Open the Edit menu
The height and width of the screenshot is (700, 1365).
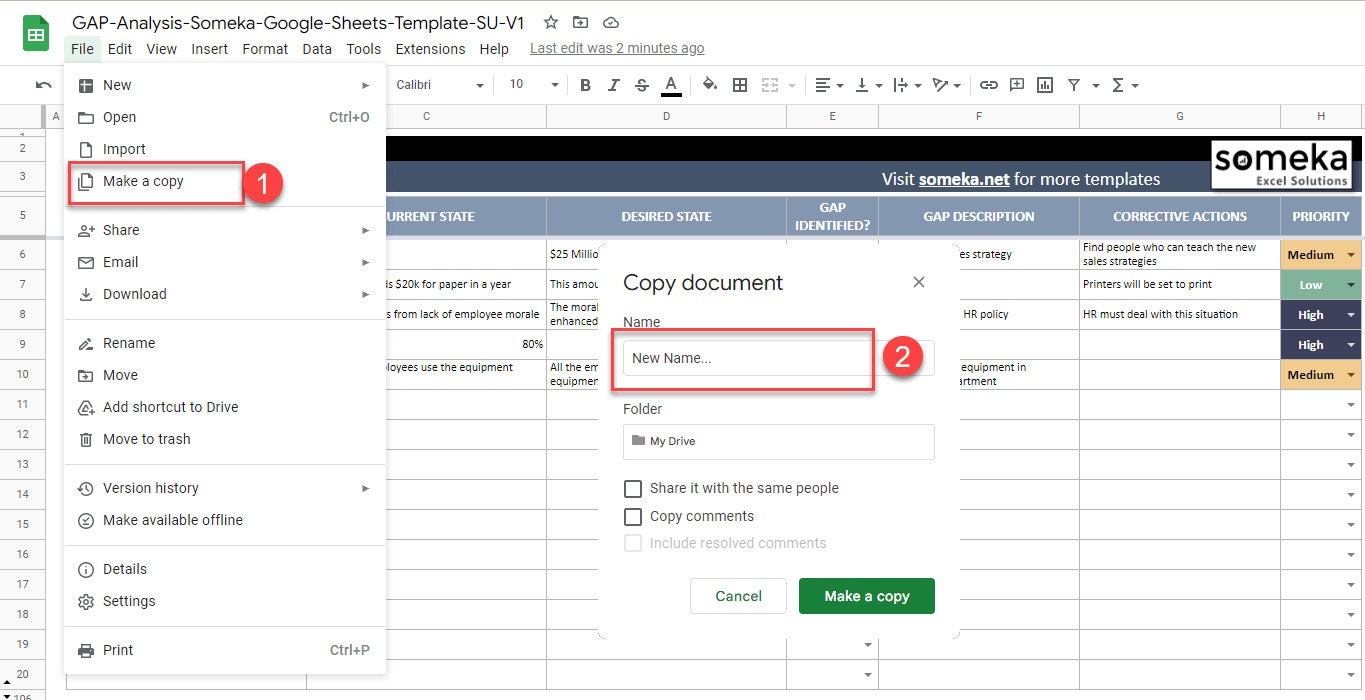coord(120,48)
